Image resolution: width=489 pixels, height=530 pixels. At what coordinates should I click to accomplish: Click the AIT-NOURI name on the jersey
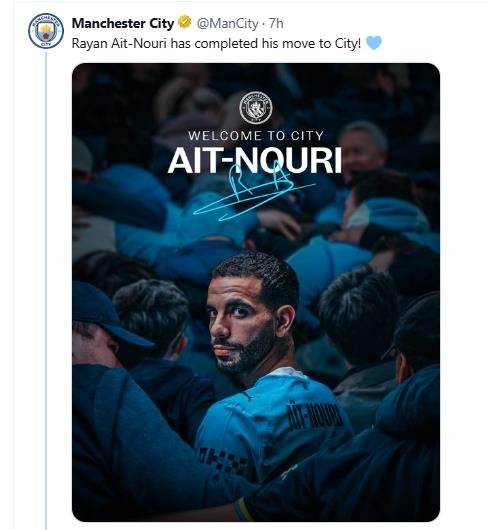pos(314,417)
